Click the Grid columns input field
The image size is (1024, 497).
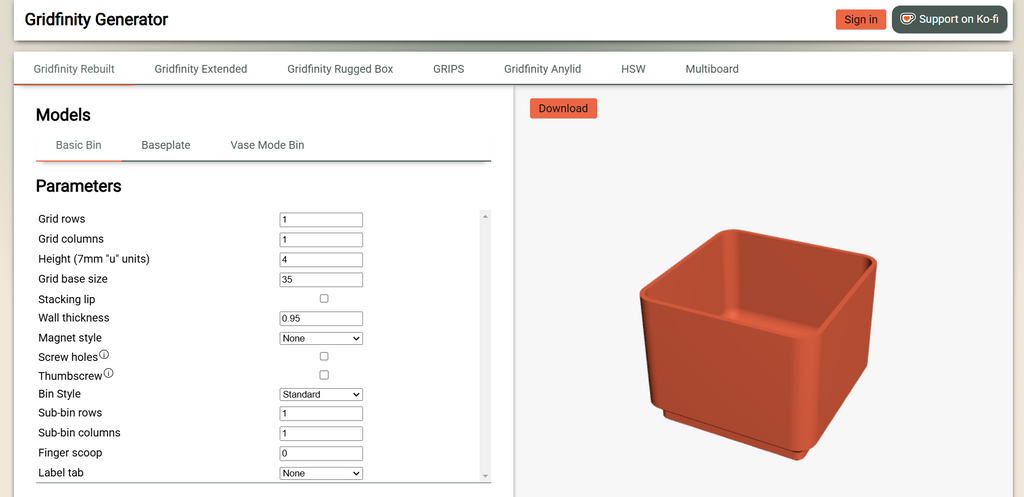pyautogui.click(x=321, y=240)
